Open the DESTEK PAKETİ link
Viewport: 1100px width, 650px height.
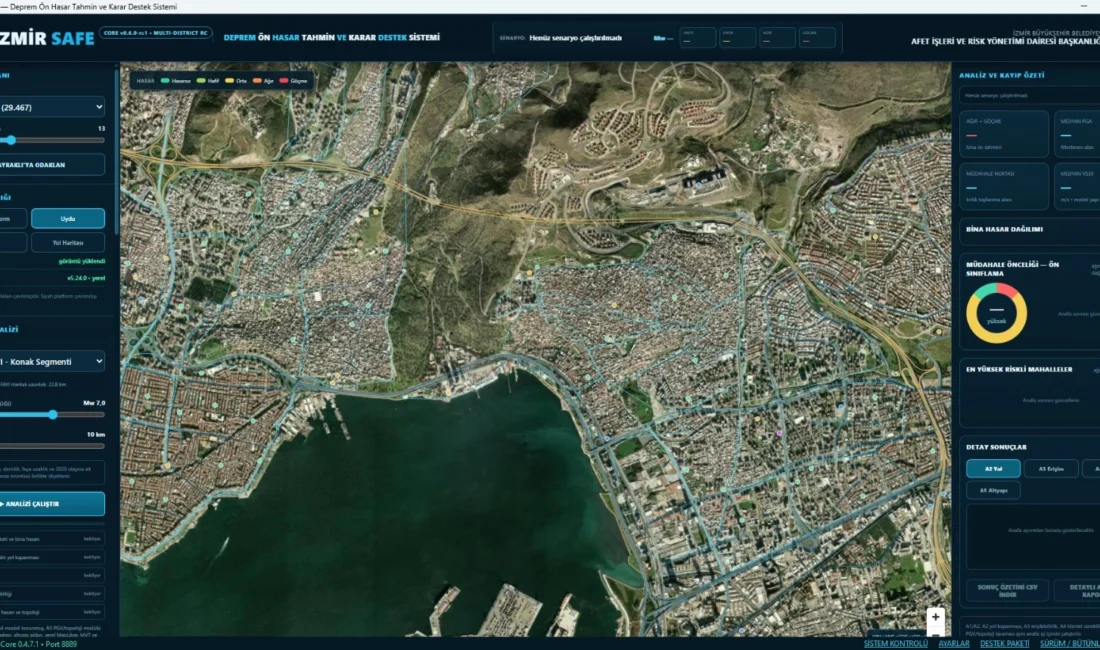click(x=1005, y=643)
